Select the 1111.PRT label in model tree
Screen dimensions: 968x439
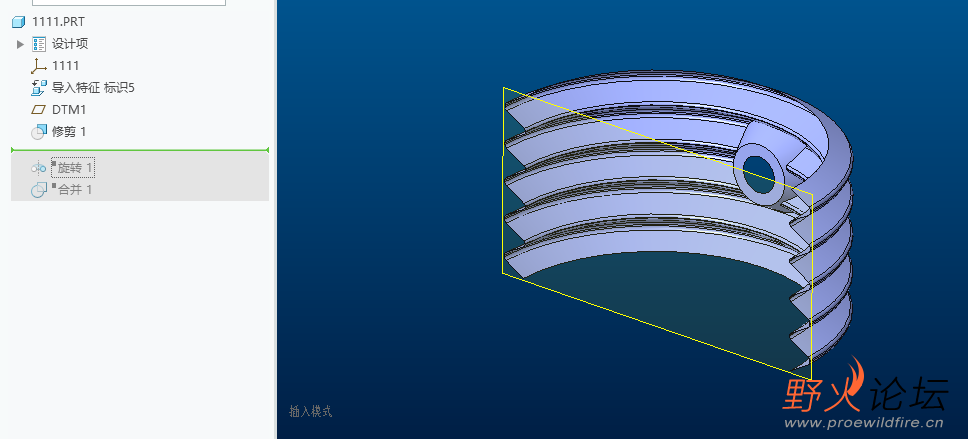[x=59, y=22]
